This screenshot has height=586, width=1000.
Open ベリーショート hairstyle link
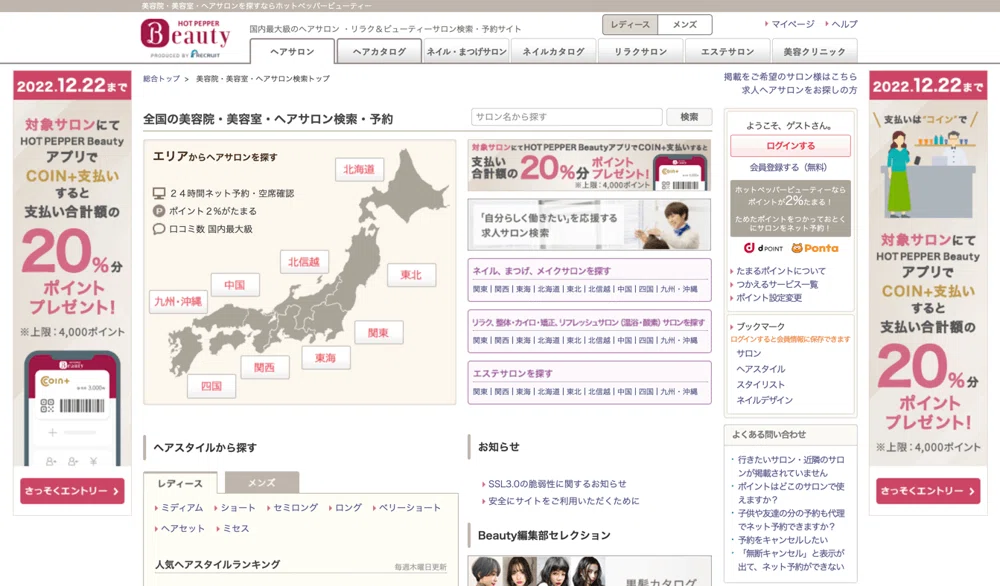[x=409, y=508]
